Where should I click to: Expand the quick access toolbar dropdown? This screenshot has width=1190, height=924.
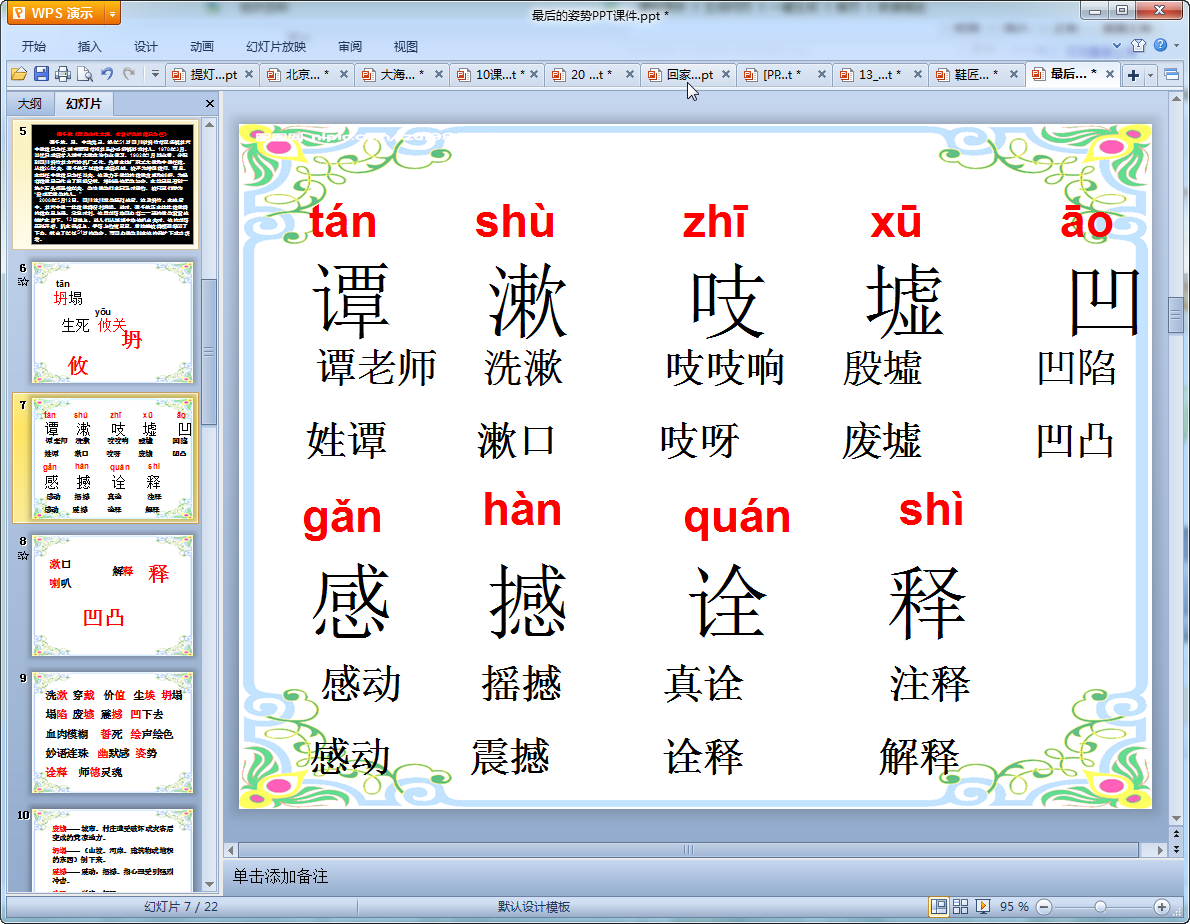(x=155, y=74)
